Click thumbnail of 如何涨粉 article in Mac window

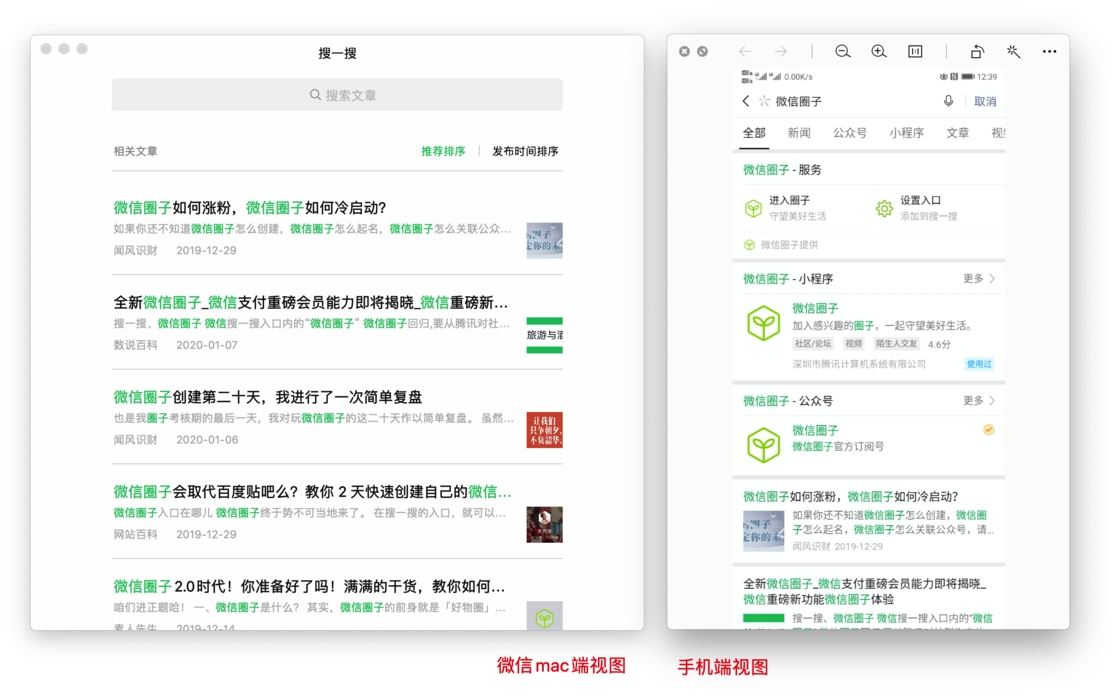544,240
